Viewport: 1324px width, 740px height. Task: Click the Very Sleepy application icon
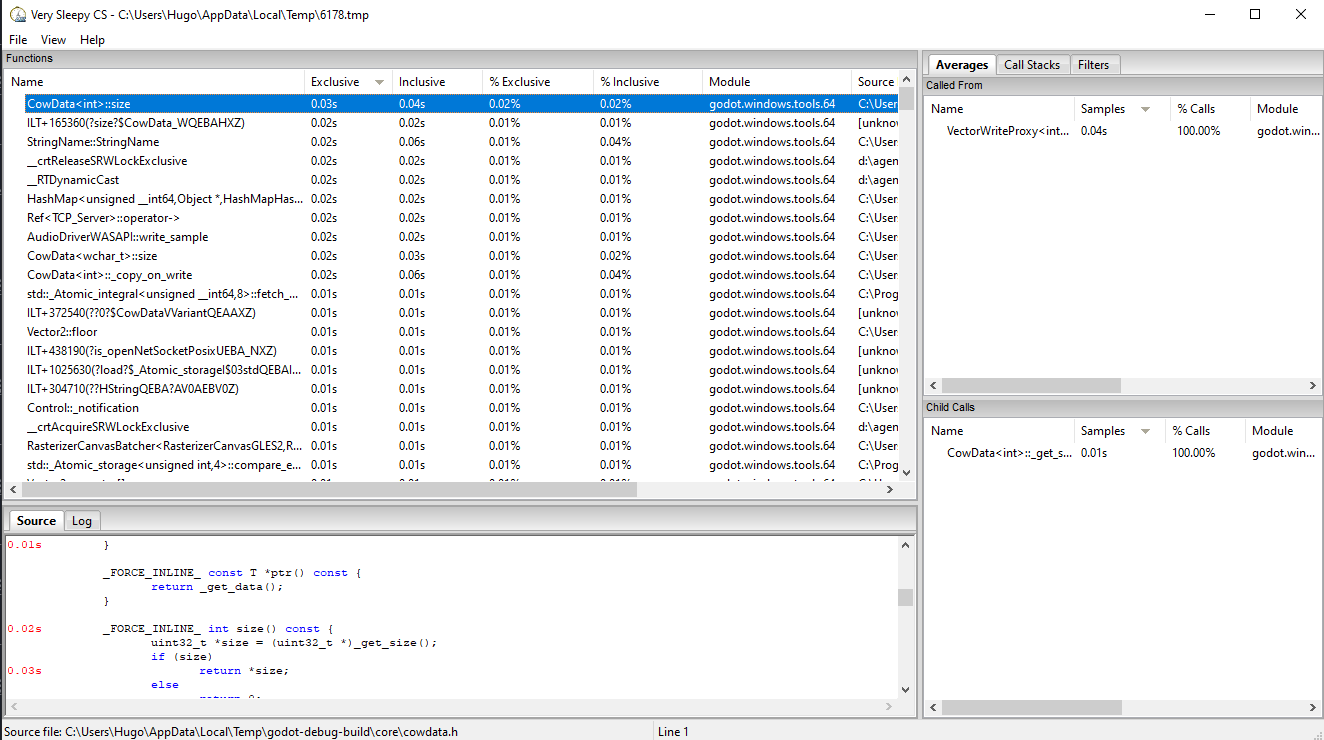point(18,14)
